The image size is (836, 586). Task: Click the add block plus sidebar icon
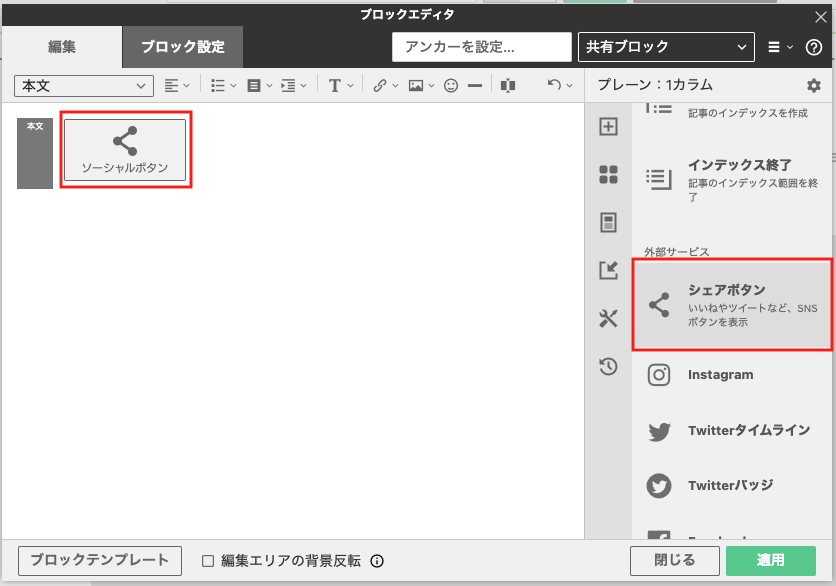[x=608, y=126]
